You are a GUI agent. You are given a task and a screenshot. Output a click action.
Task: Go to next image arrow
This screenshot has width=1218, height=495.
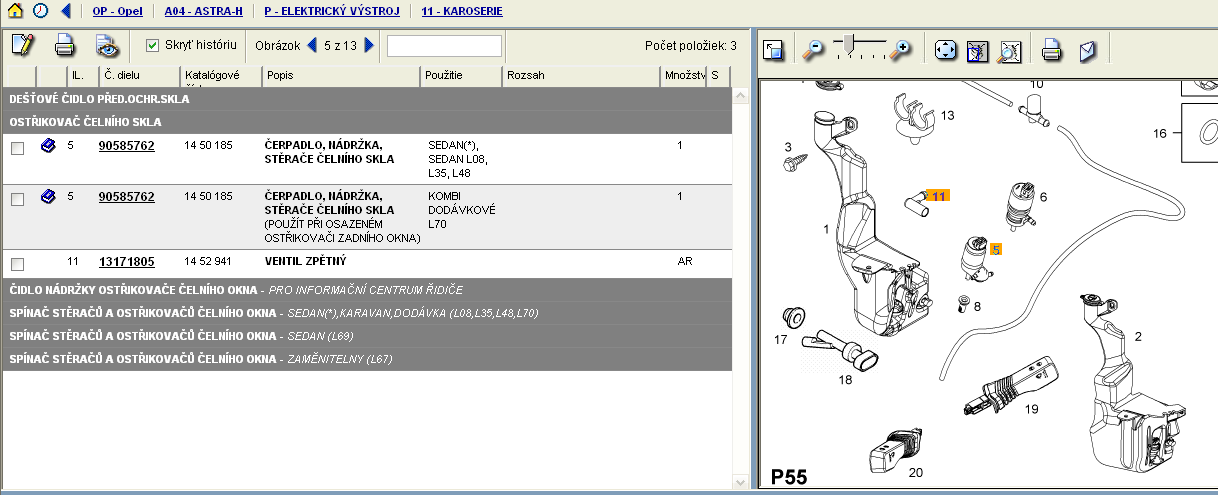[370, 45]
